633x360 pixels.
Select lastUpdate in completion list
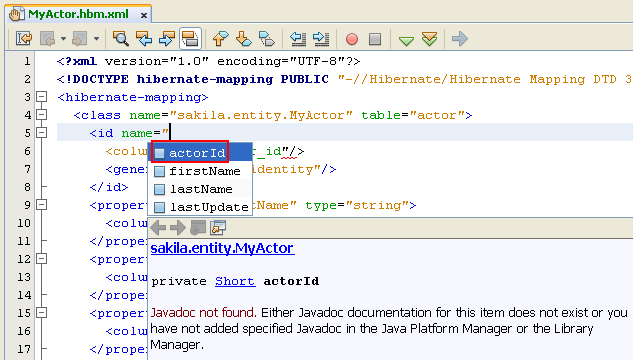click(201, 207)
